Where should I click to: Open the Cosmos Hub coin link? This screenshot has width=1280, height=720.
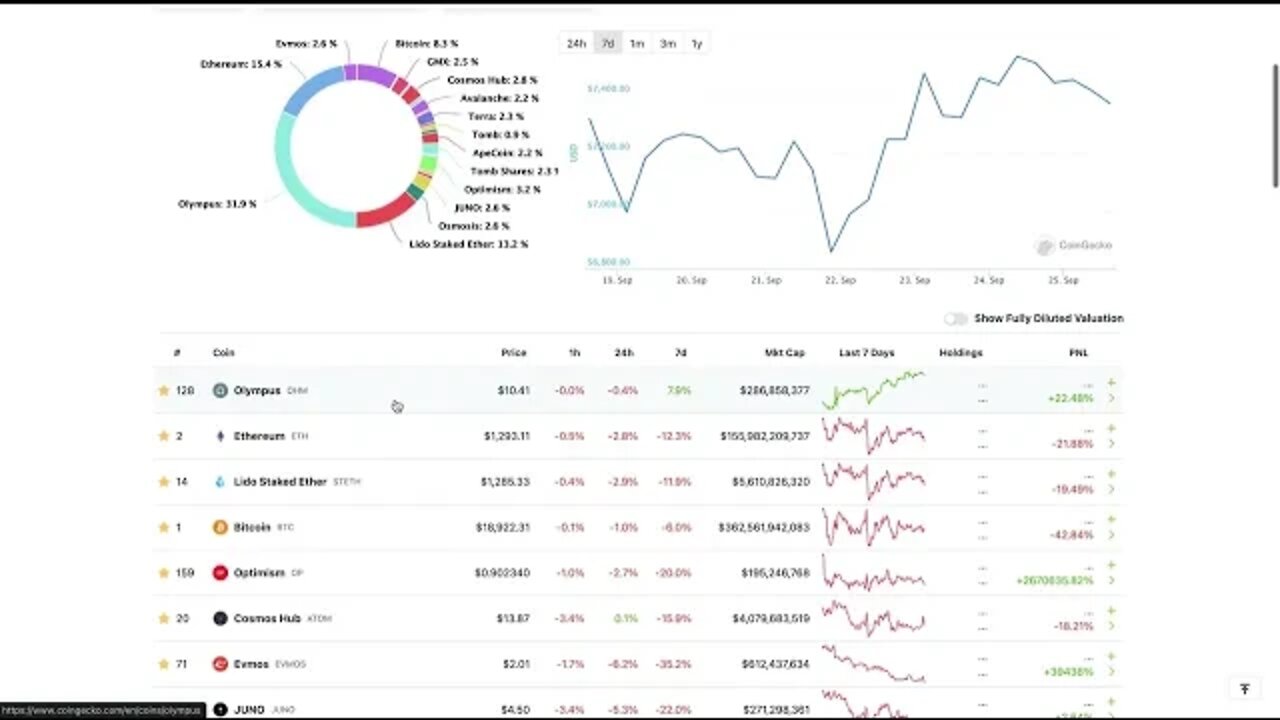(x=267, y=618)
